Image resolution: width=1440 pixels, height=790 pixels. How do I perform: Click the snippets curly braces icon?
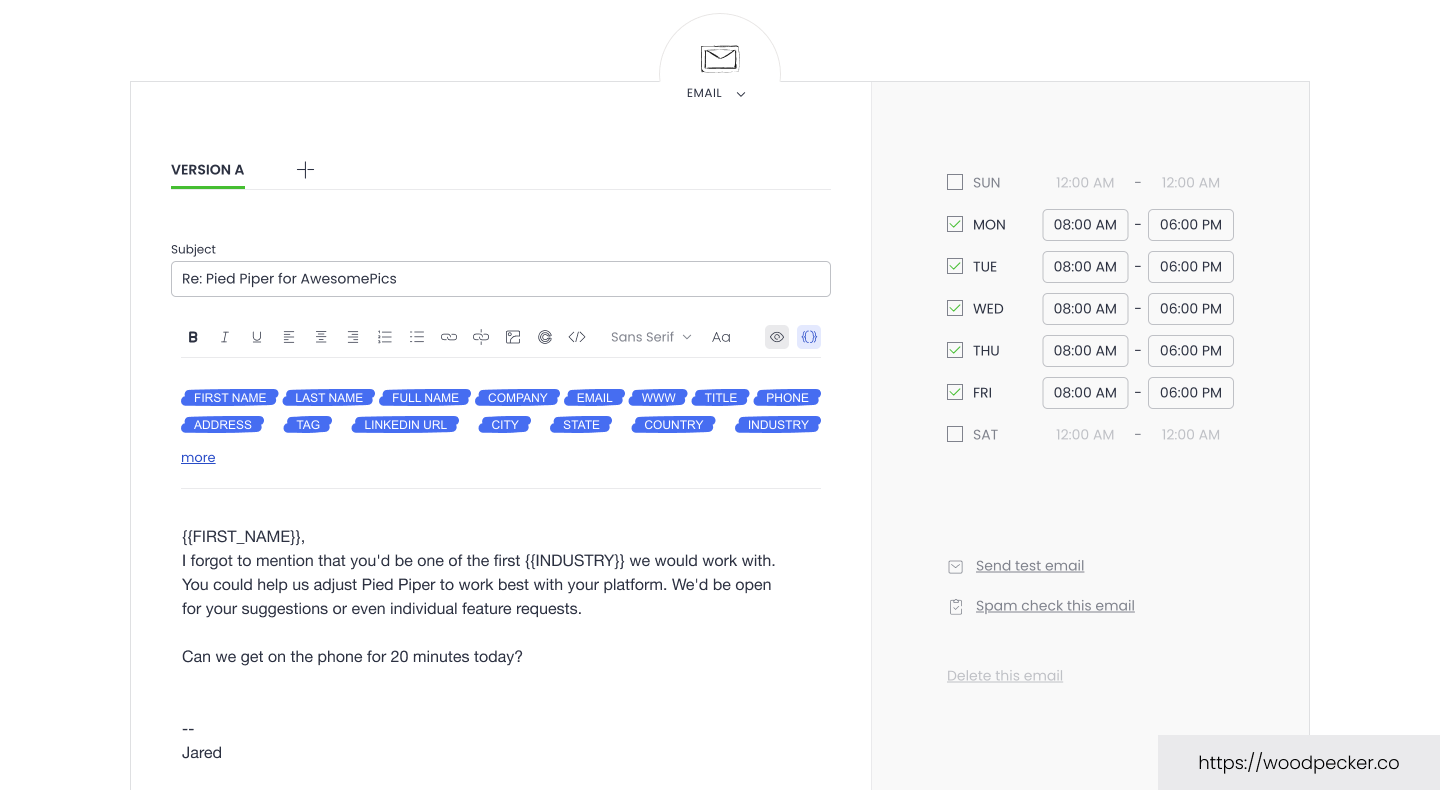coord(809,337)
